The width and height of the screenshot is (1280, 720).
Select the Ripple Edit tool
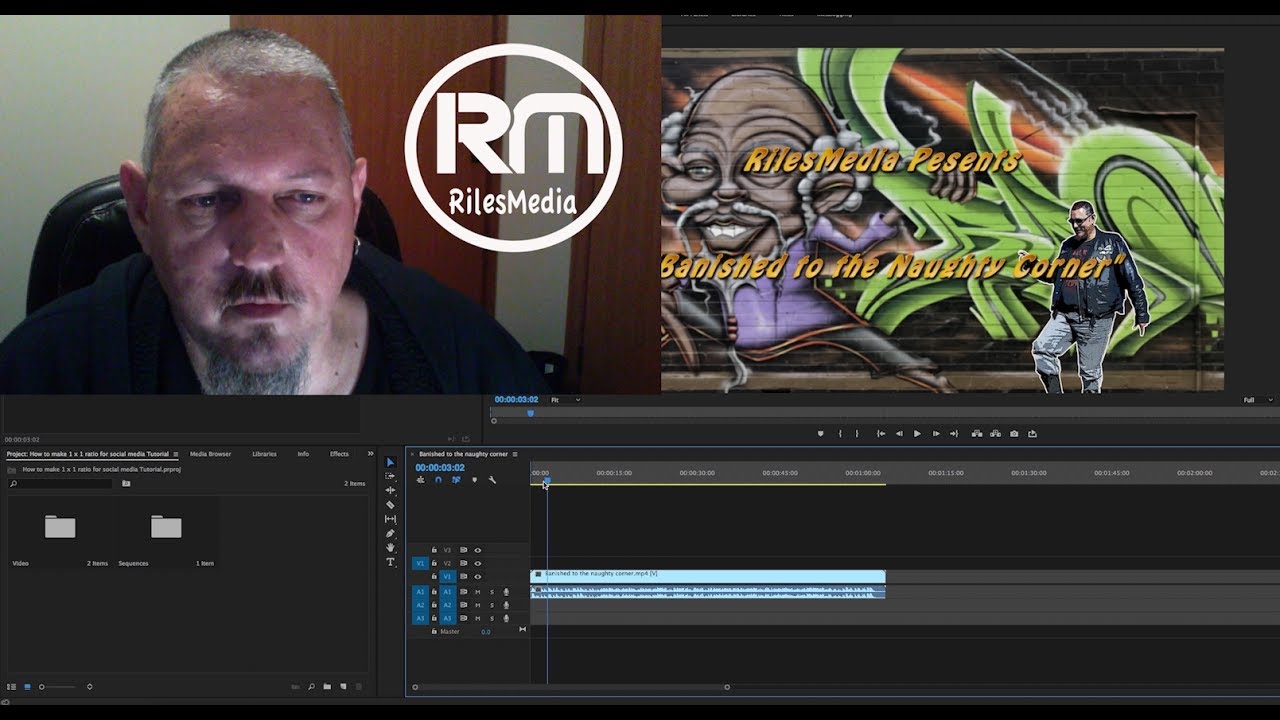coord(390,490)
